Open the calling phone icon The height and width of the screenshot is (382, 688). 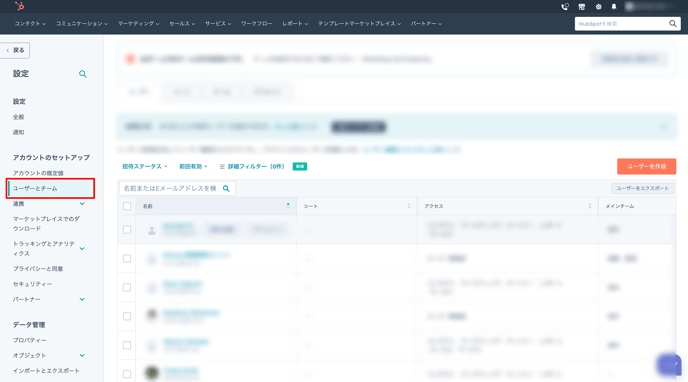pos(565,7)
